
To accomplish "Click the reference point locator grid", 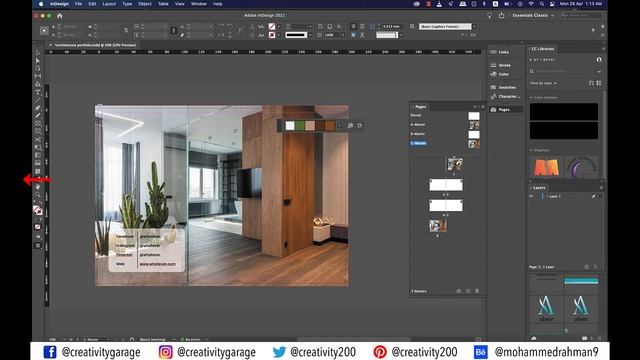I will 44,31.
